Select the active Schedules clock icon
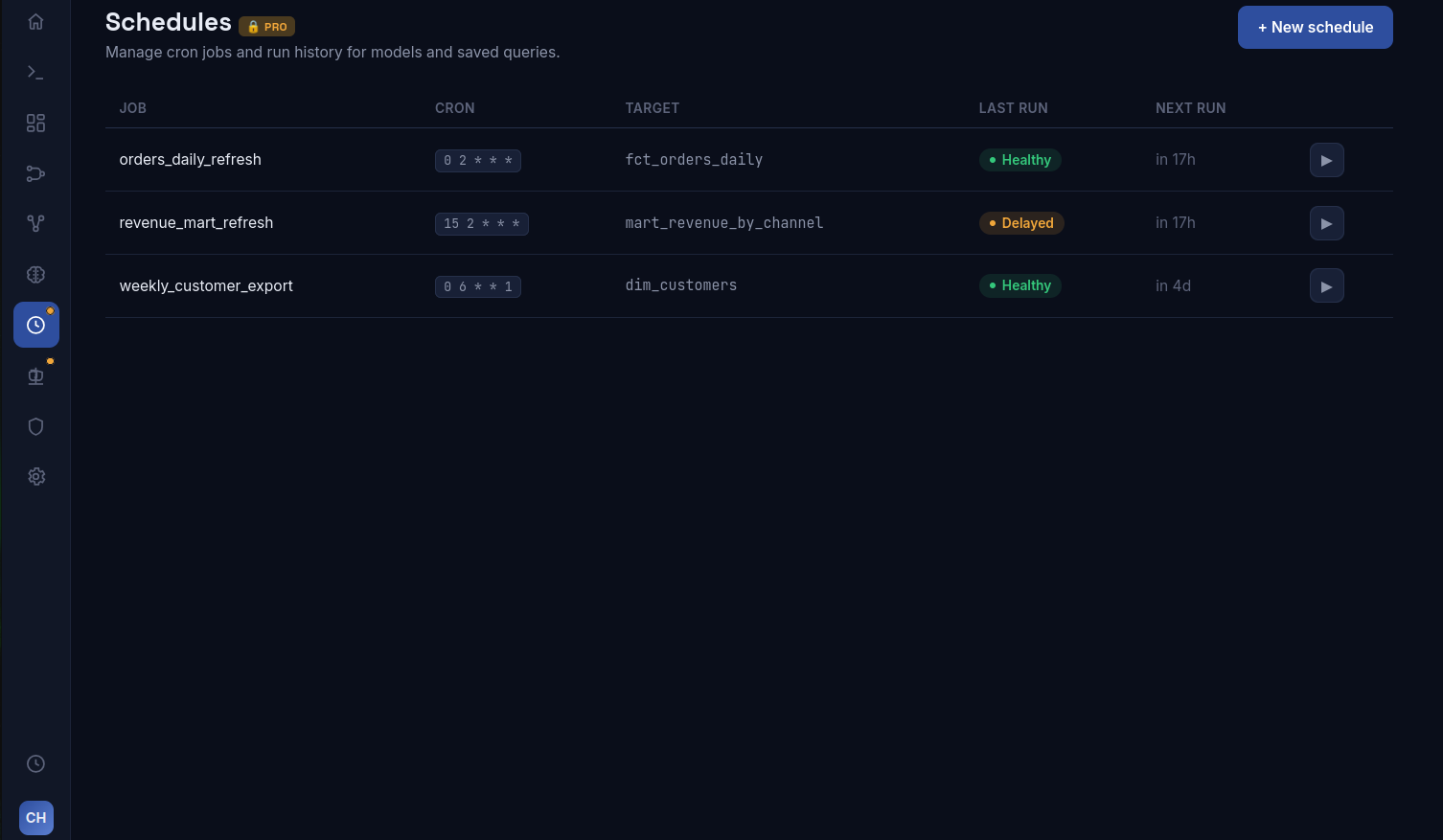The image size is (1443, 840). (35, 326)
